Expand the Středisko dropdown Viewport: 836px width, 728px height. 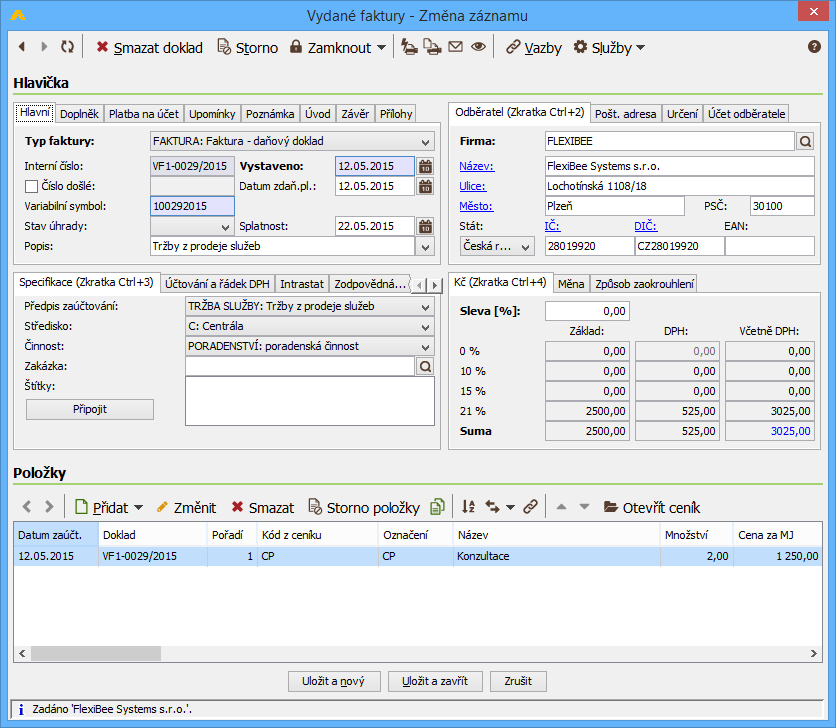click(x=425, y=327)
